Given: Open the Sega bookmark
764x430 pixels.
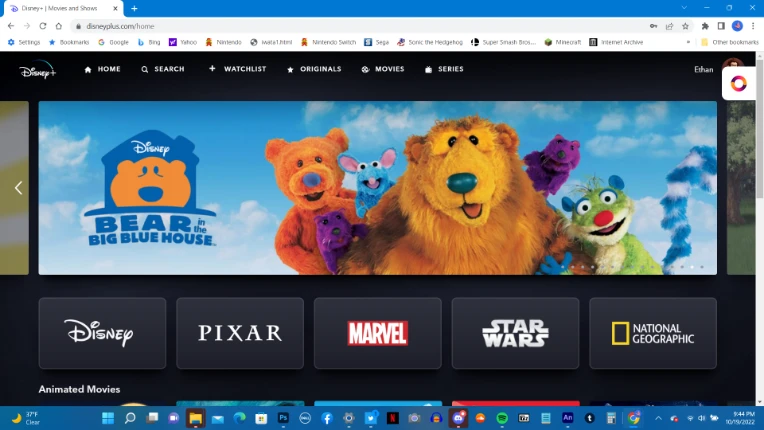Looking at the screenshot, I should click(x=377, y=42).
